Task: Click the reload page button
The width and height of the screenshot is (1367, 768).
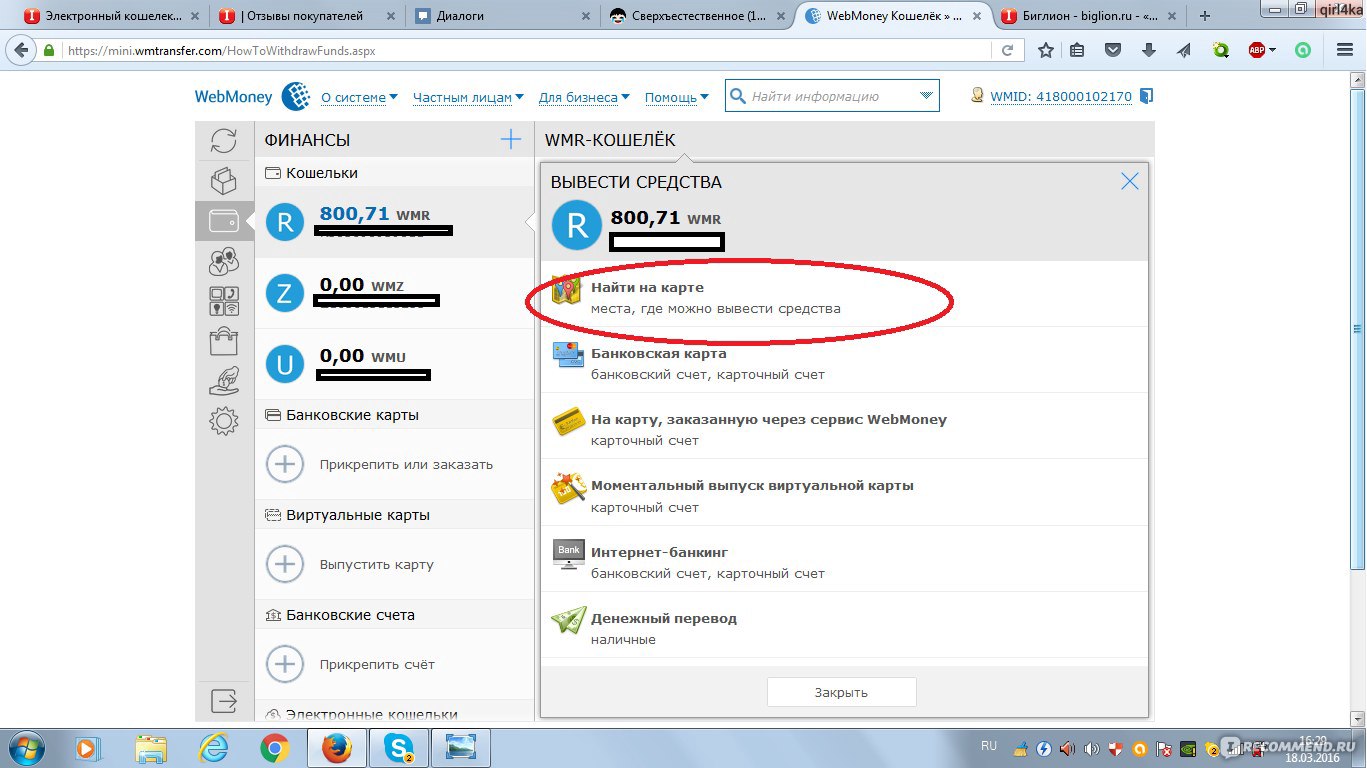Action: (1007, 50)
